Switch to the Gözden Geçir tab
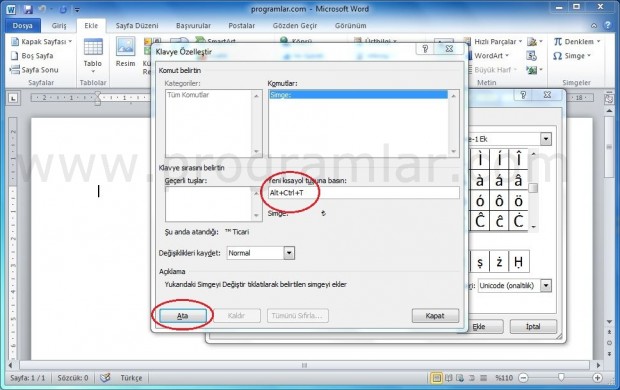 (295, 26)
